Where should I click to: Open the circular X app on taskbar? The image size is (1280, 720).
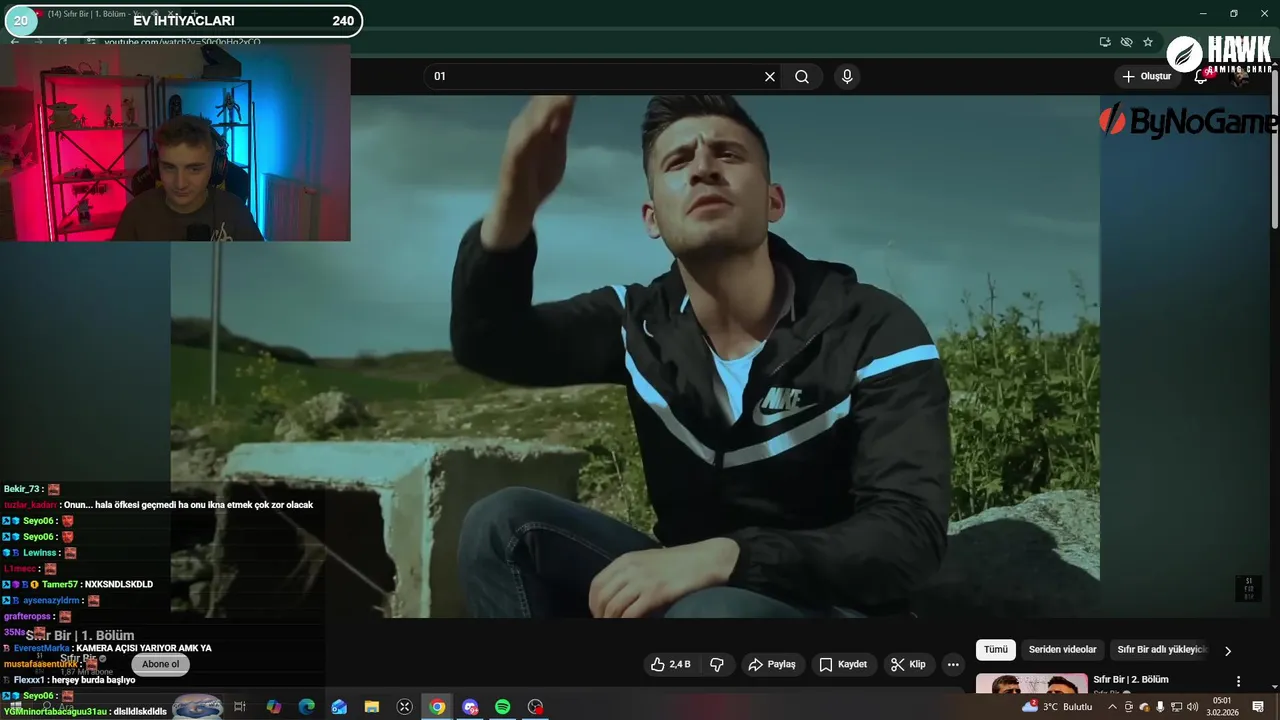point(405,707)
